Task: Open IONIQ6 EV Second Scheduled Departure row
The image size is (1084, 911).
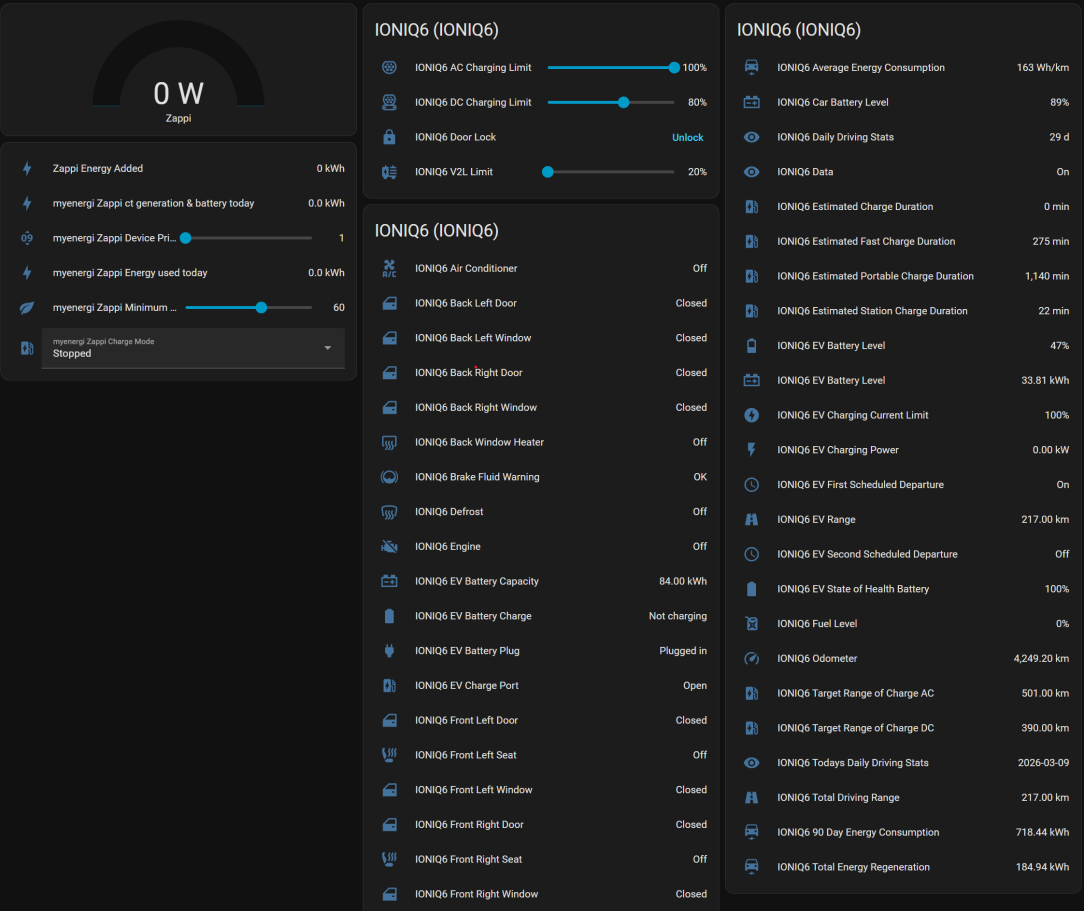Action: pos(905,554)
